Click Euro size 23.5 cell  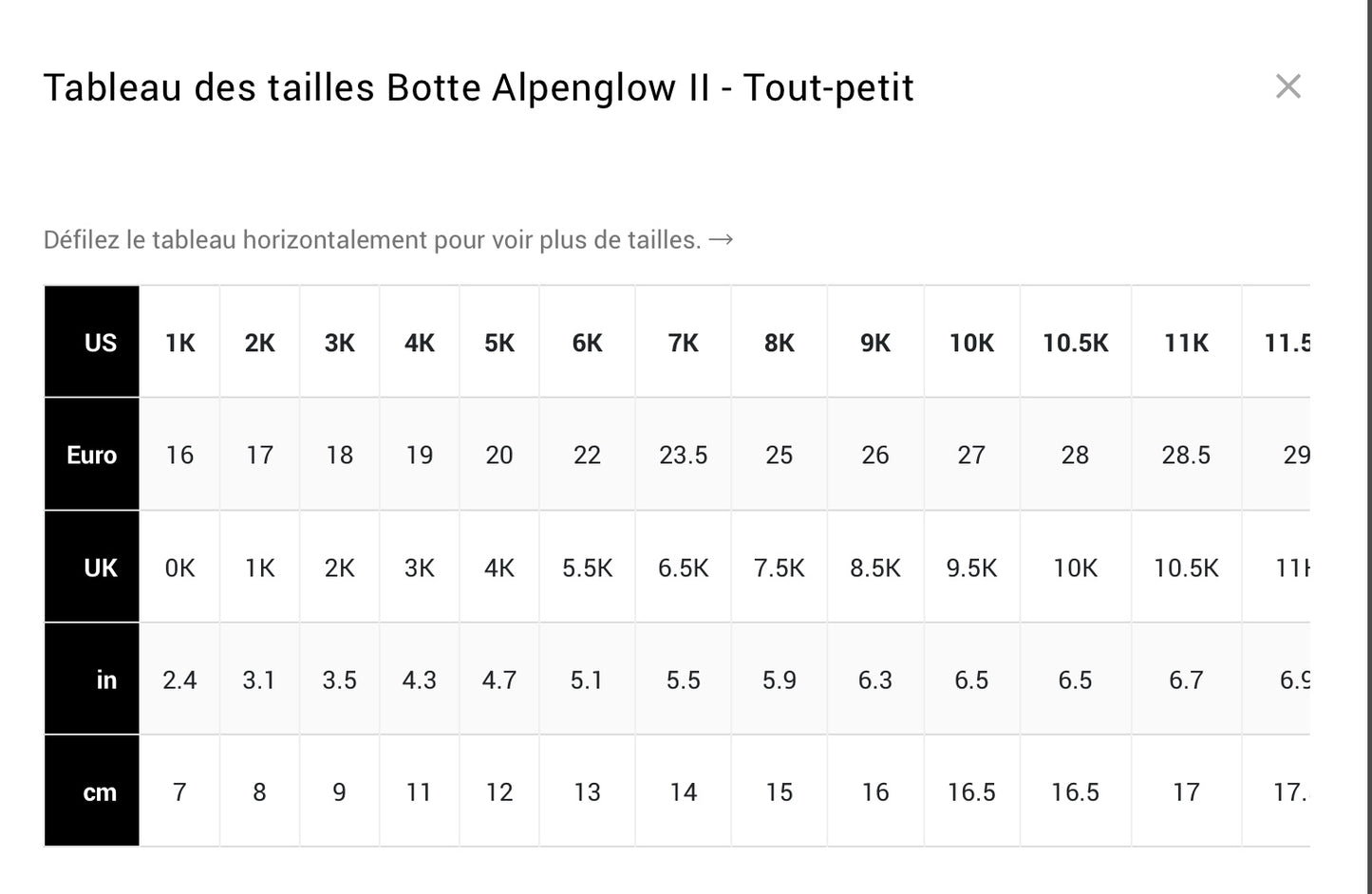[x=684, y=455]
